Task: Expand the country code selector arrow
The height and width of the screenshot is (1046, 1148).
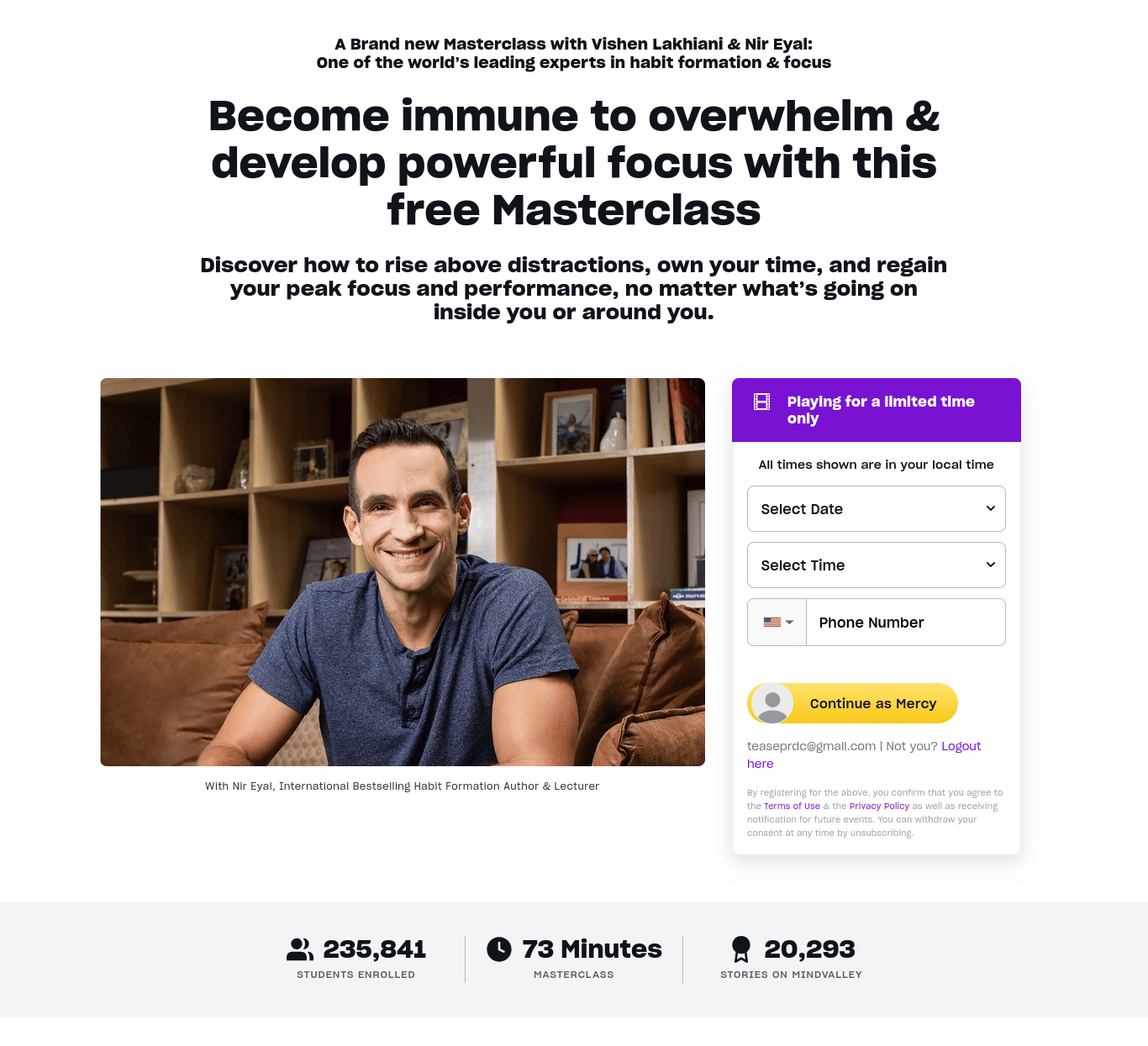Action: click(789, 623)
